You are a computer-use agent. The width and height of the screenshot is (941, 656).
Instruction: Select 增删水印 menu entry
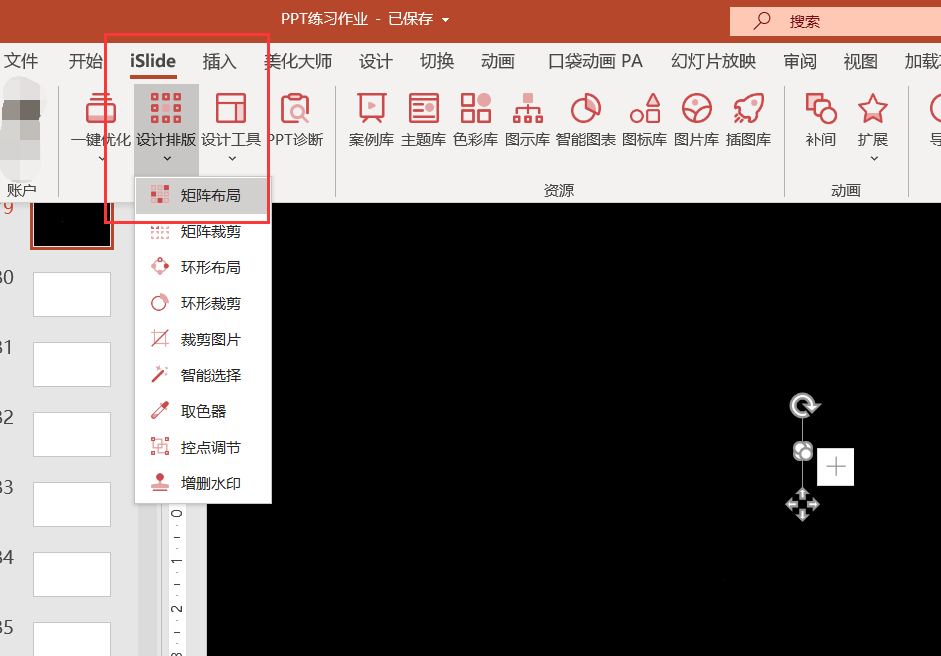point(202,483)
